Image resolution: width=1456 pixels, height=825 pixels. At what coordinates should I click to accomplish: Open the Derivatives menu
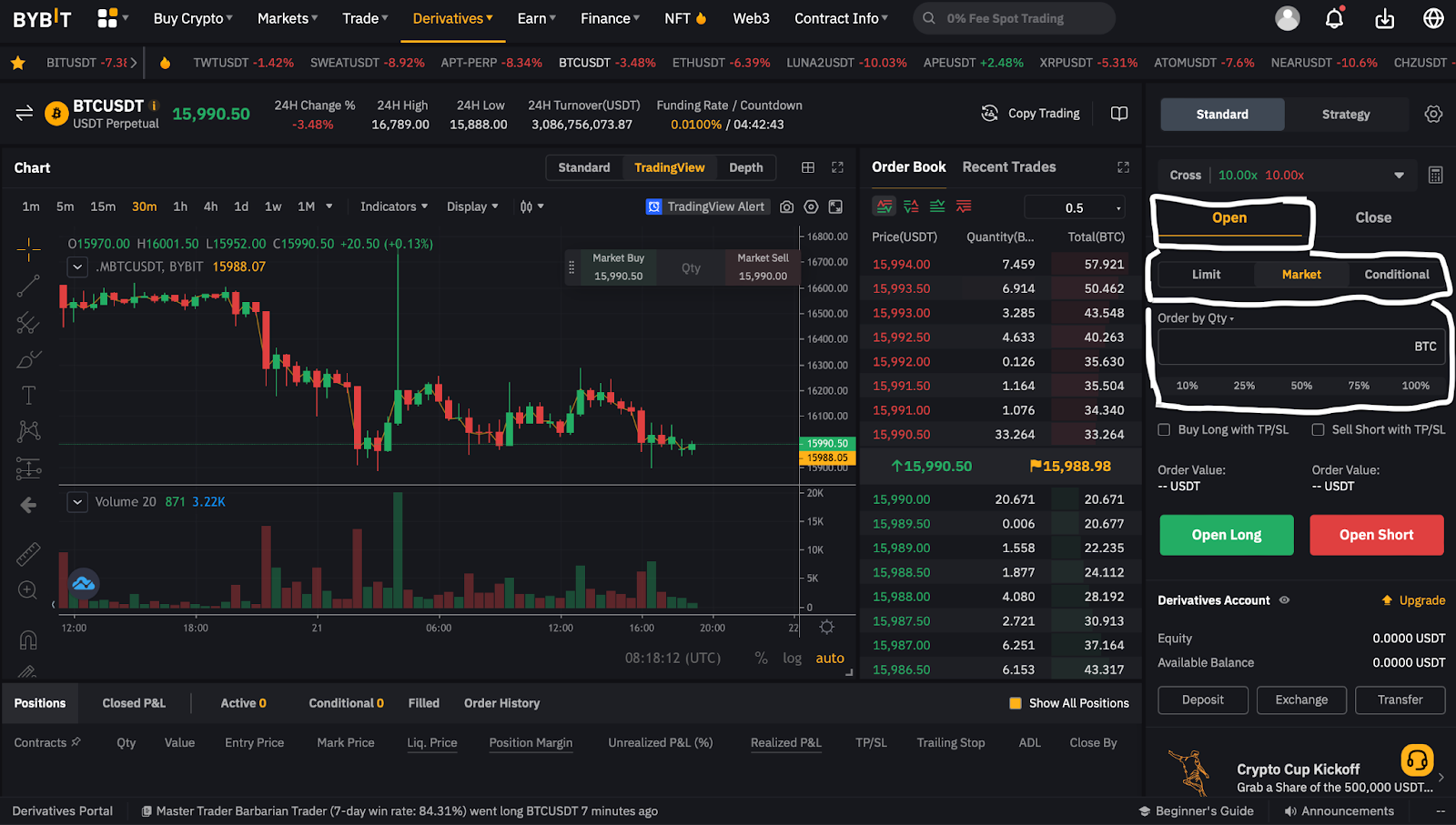point(452,18)
